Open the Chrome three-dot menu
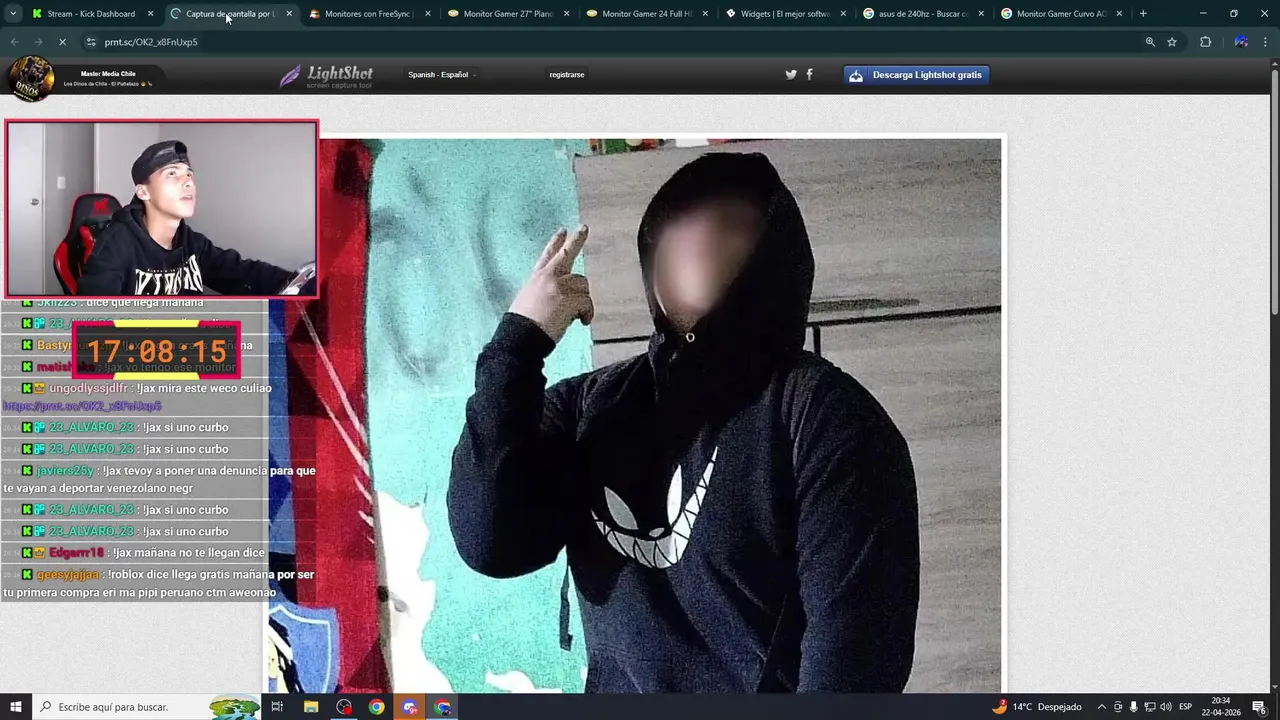 click(1266, 42)
